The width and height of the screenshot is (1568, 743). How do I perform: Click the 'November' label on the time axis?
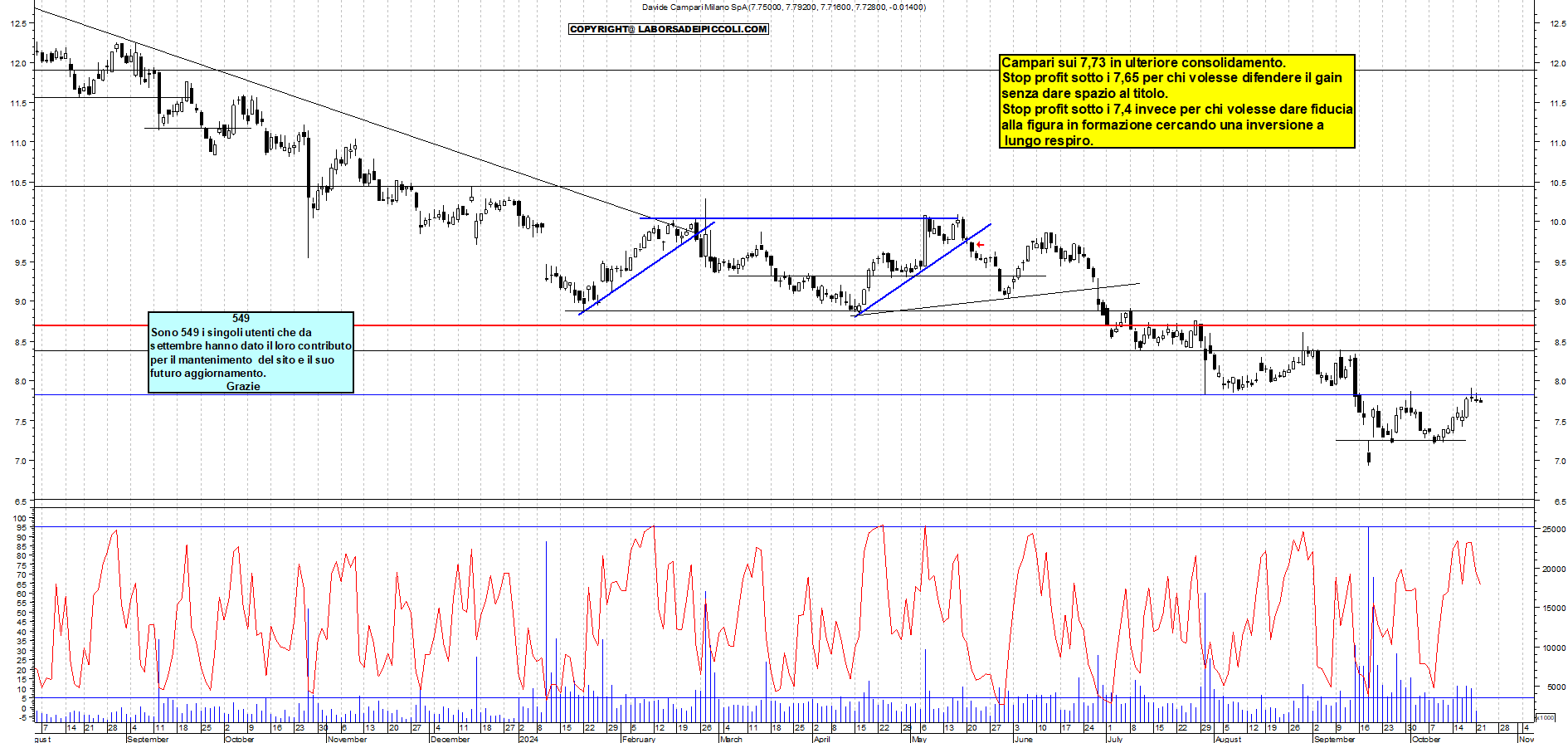click(x=347, y=739)
